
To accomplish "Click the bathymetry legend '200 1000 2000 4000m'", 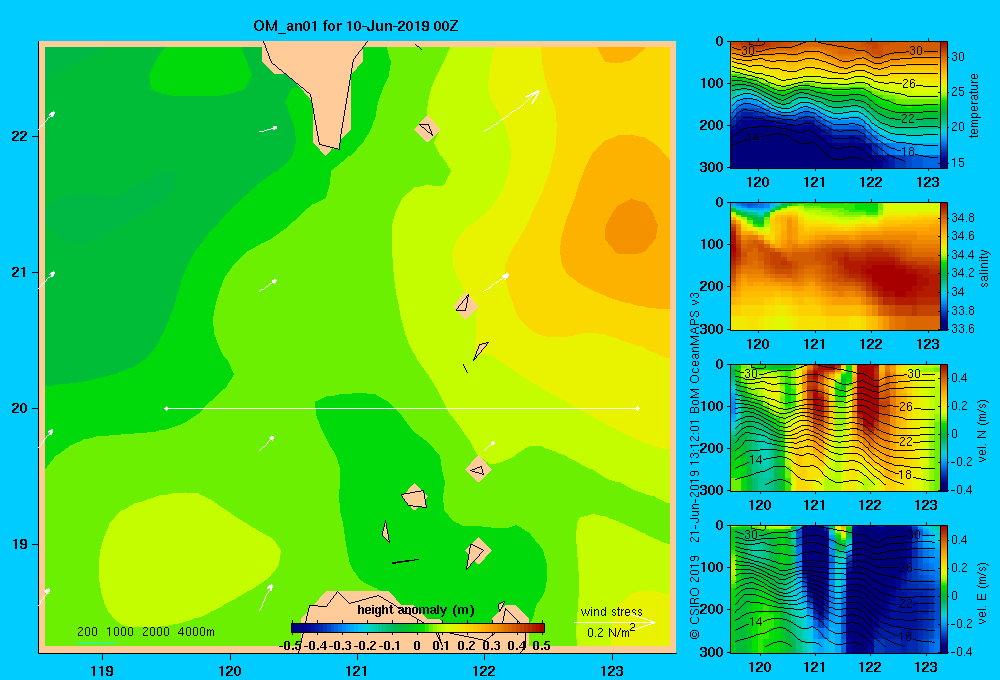I will (x=145, y=632).
